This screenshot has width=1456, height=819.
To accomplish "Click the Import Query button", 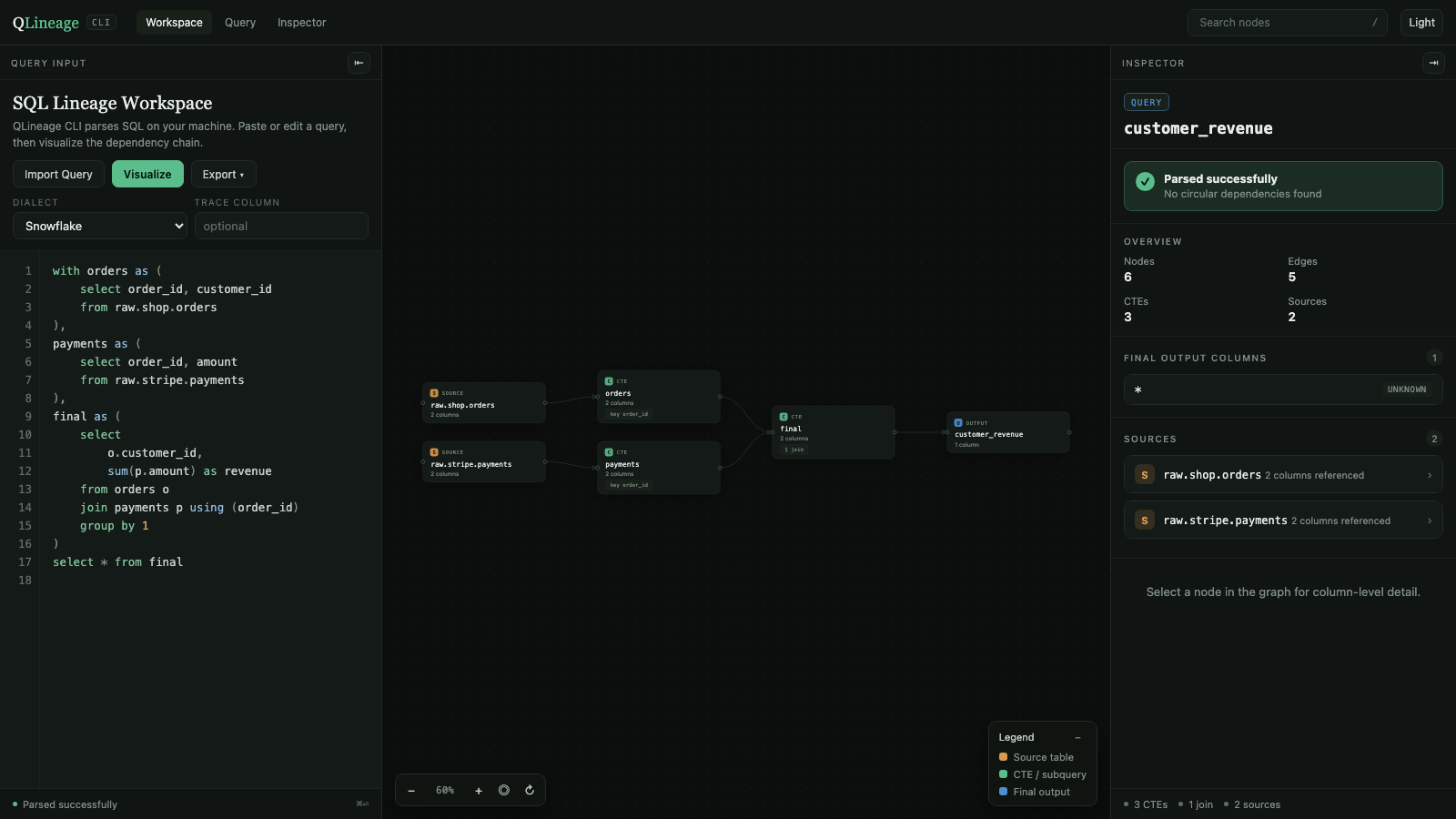I will tap(58, 174).
